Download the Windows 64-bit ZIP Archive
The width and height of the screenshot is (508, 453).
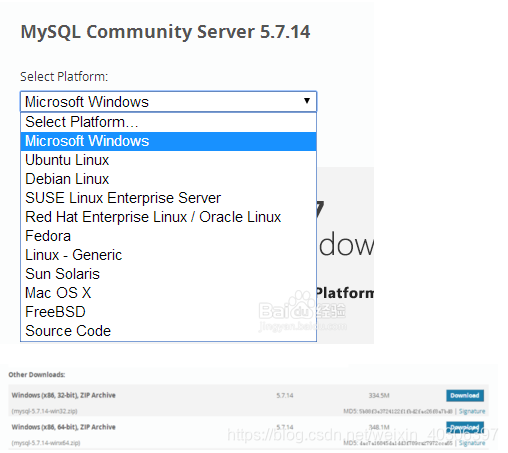point(465,427)
